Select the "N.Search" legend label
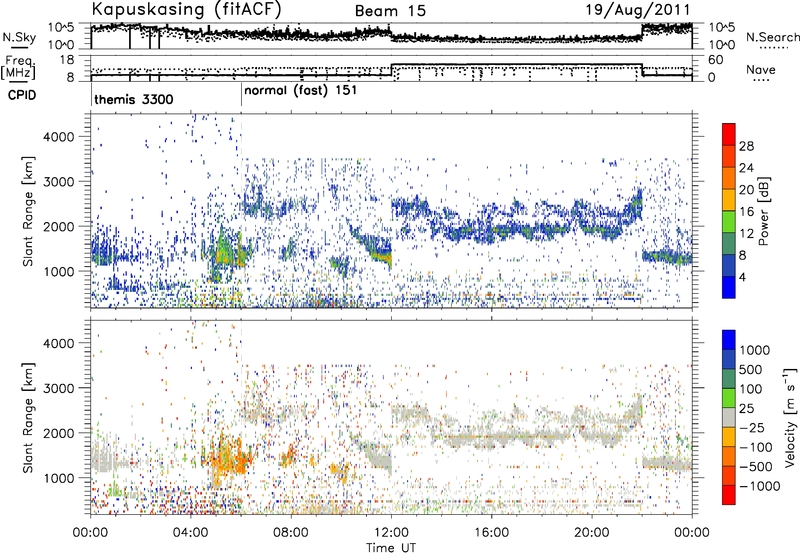Viewport: 800px width, 554px height. 772,37
